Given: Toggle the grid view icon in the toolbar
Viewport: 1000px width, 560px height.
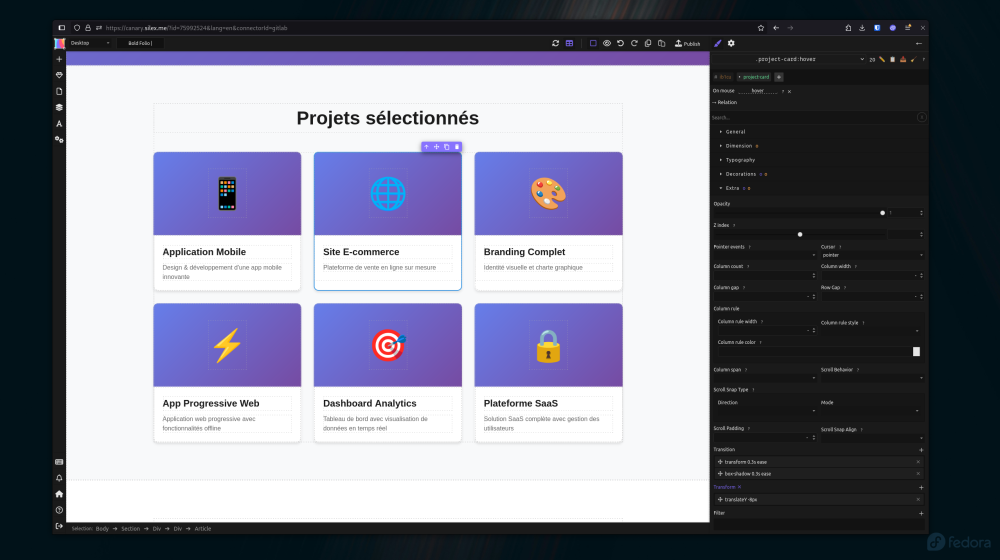Looking at the screenshot, I should coord(569,43).
